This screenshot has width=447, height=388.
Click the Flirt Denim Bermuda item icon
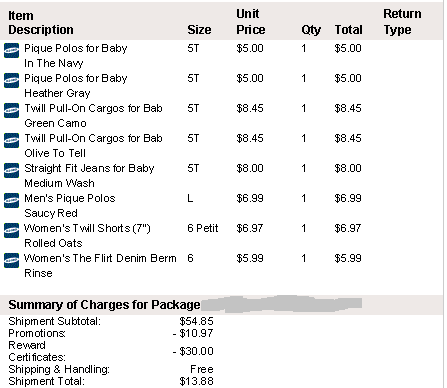11,261
